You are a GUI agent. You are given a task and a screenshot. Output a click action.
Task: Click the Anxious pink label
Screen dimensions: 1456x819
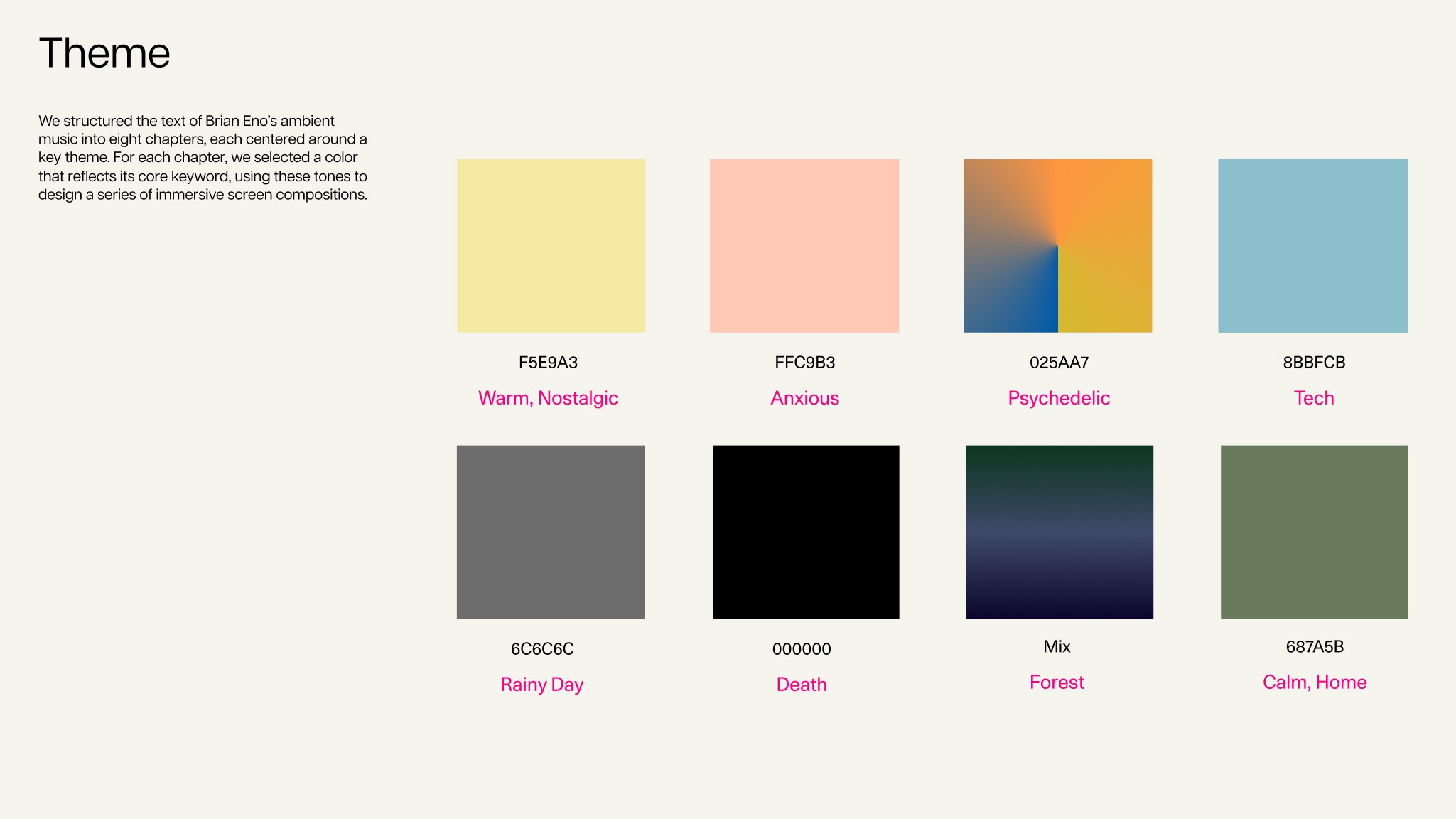pyautogui.click(x=804, y=398)
